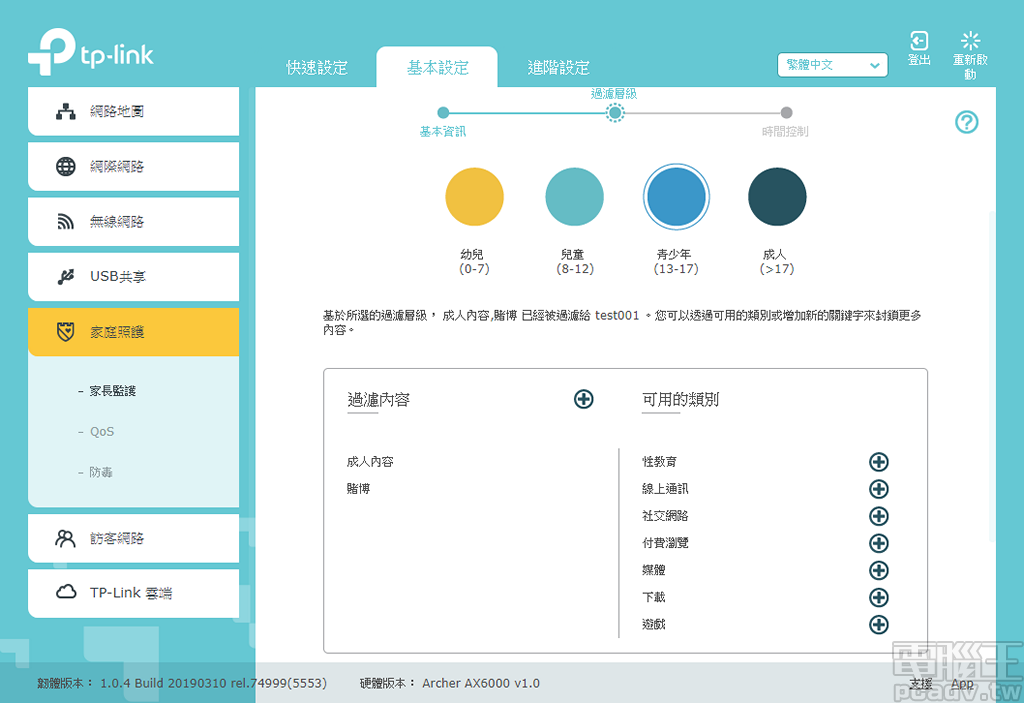Image resolution: width=1024 pixels, height=703 pixels.
Task: Click the 支援 link
Action: point(918,683)
